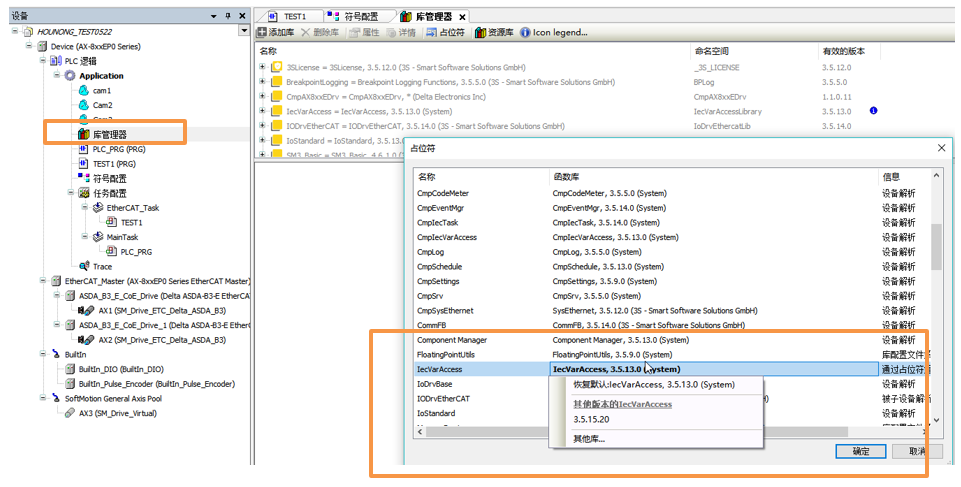The height and width of the screenshot is (487, 961).
Task: Pin the 设备 panel with the pushpin
Action: click(227, 16)
